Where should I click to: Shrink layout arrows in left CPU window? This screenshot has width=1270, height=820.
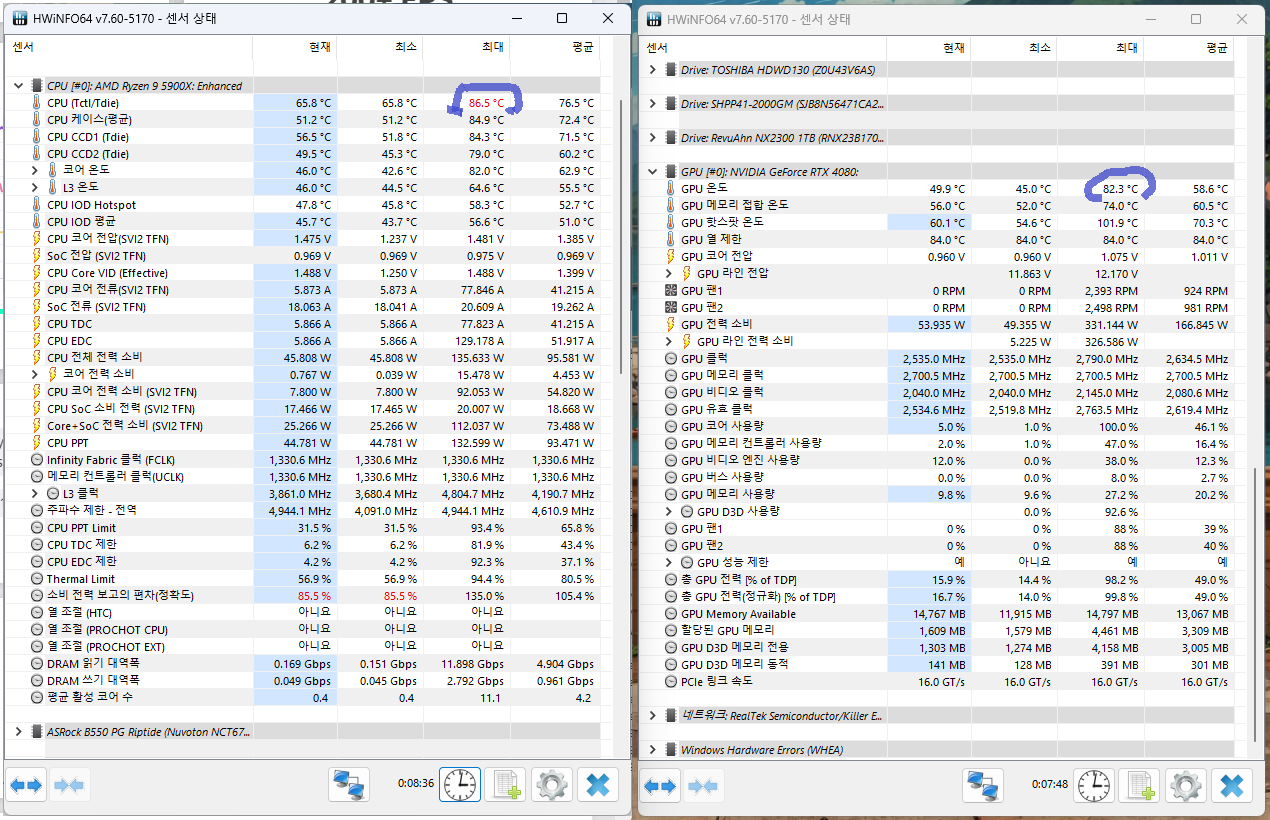[x=69, y=785]
